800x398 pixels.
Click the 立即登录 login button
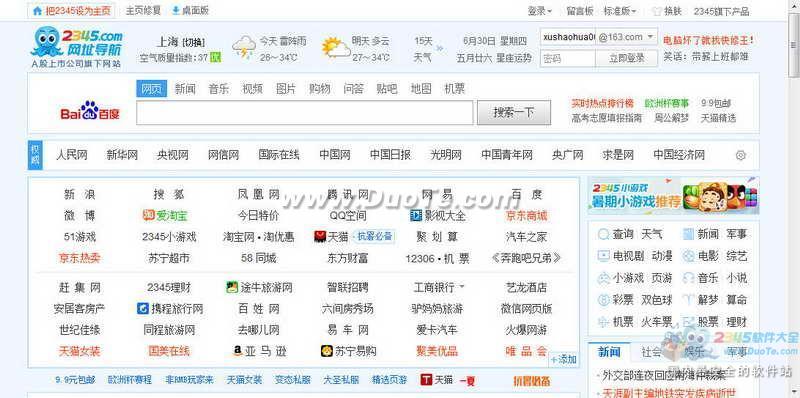click(627, 58)
